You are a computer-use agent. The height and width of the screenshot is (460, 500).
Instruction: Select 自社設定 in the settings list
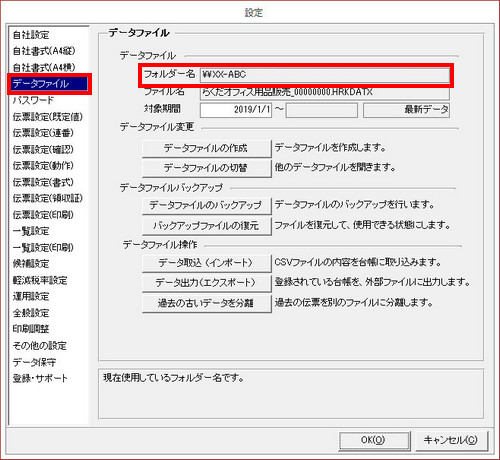[31, 35]
